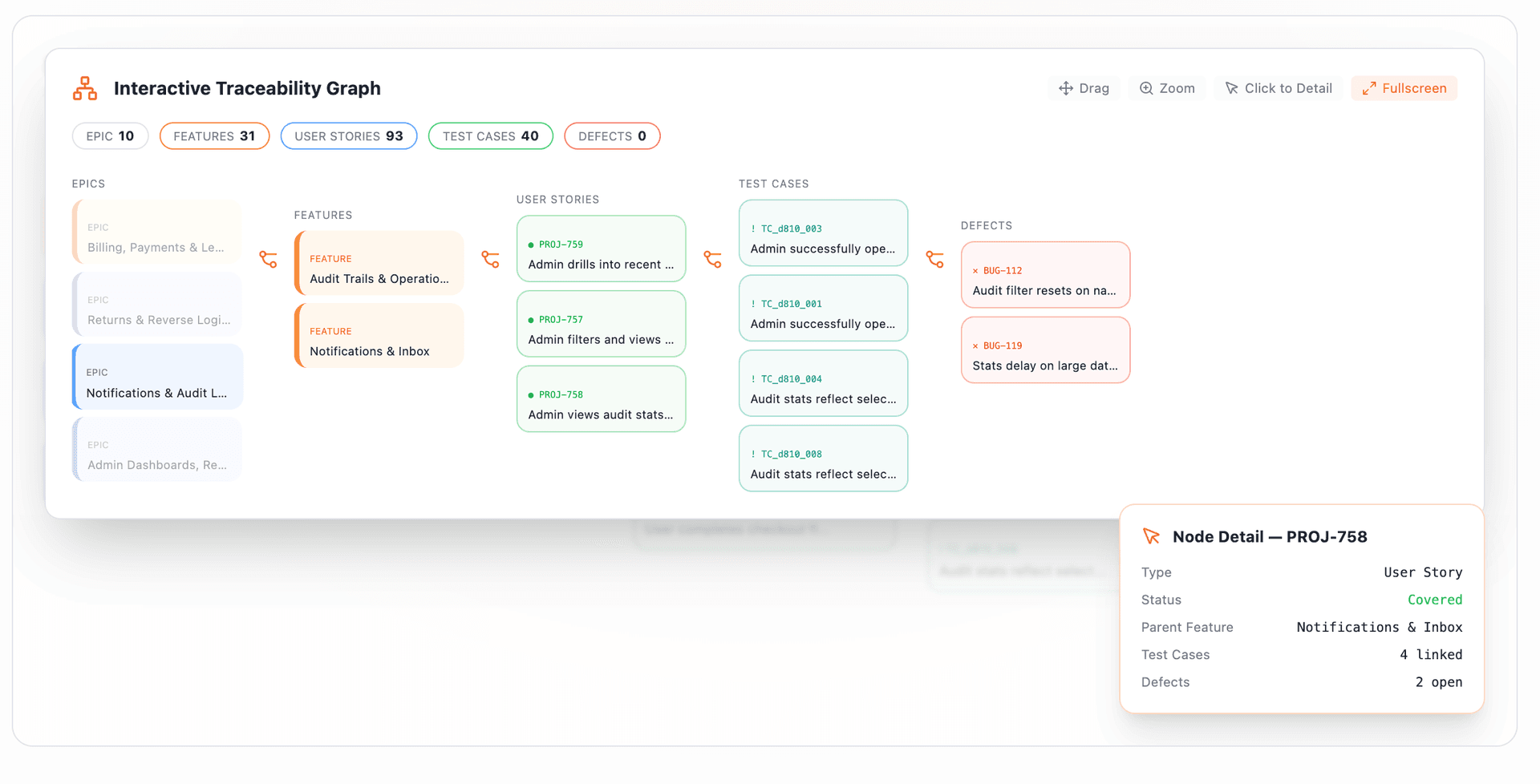Click the Click to Detail button

point(1279,88)
